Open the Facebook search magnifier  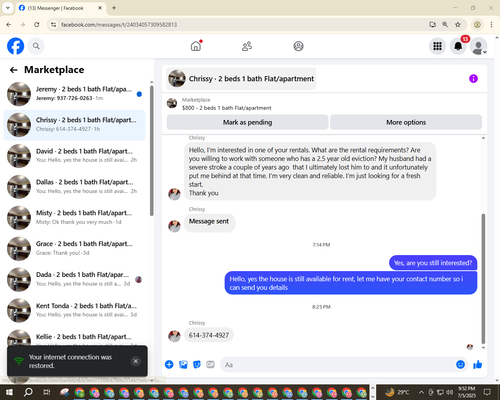point(36,46)
